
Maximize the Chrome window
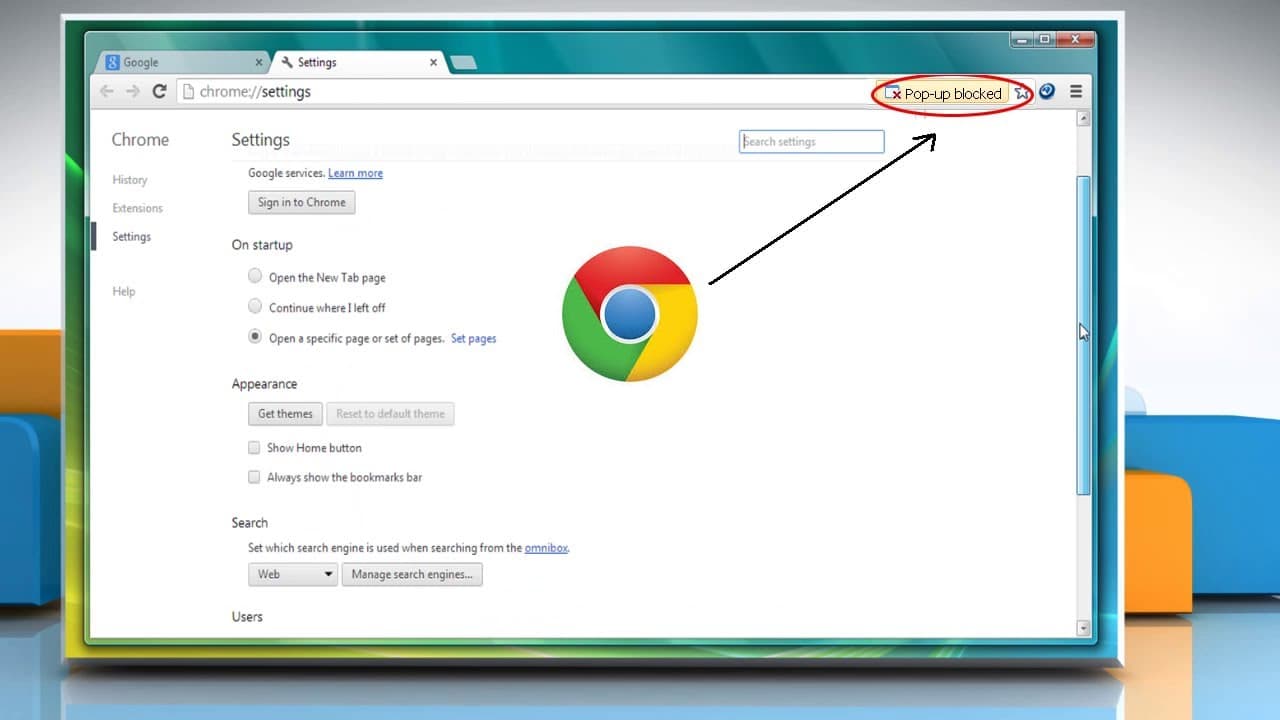coord(1045,39)
